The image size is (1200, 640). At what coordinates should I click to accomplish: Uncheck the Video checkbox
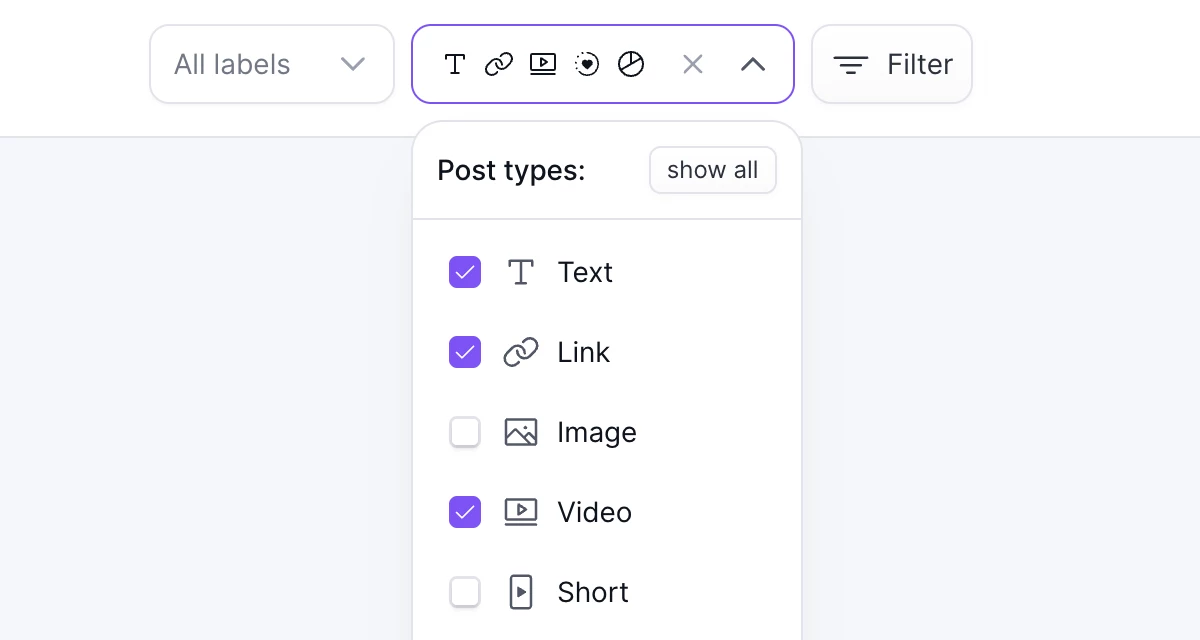coord(465,512)
